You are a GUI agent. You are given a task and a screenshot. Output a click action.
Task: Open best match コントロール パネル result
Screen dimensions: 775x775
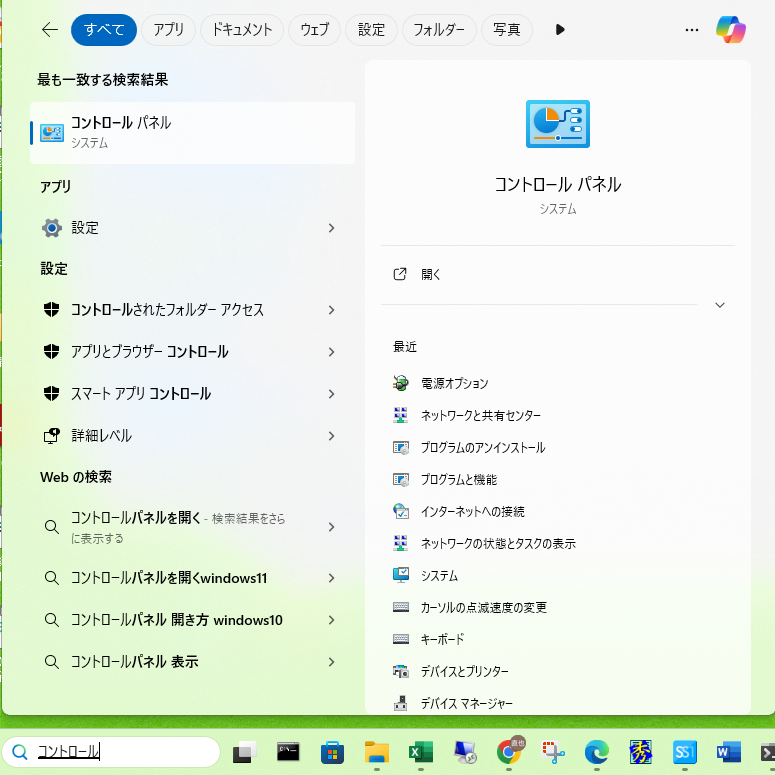pos(192,132)
